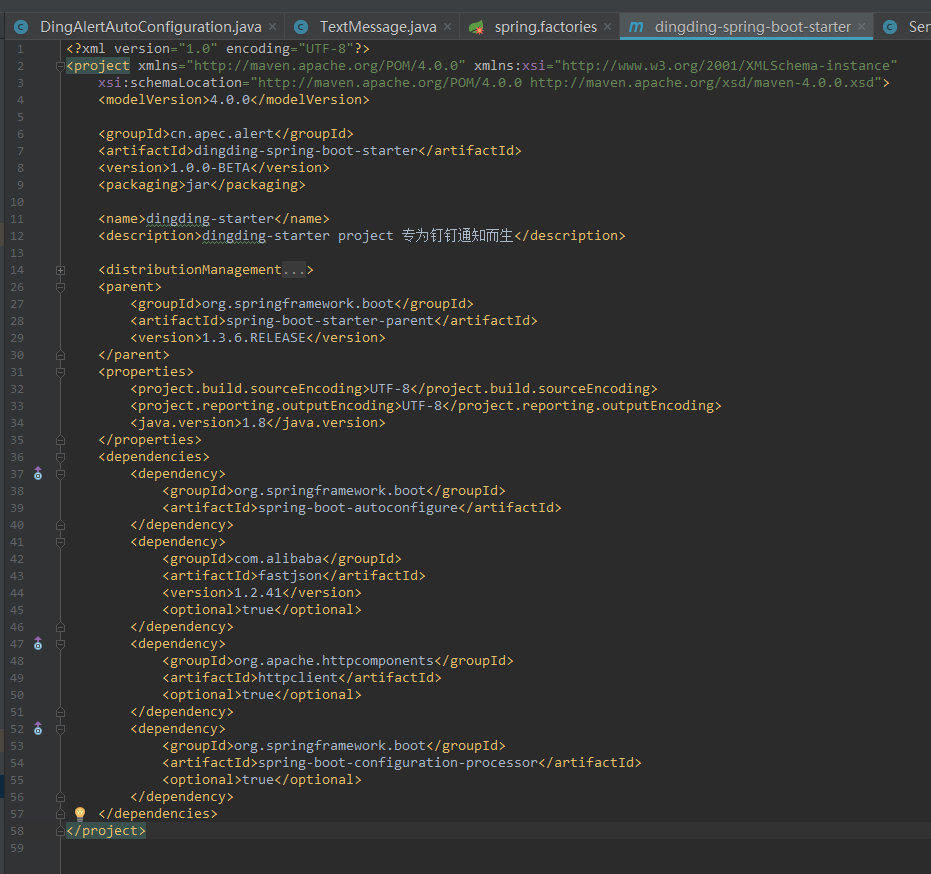Click the Maven icon on the dingding-spring-boot-starter tab
Viewport: 931px width, 874px height.
(x=636, y=27)
